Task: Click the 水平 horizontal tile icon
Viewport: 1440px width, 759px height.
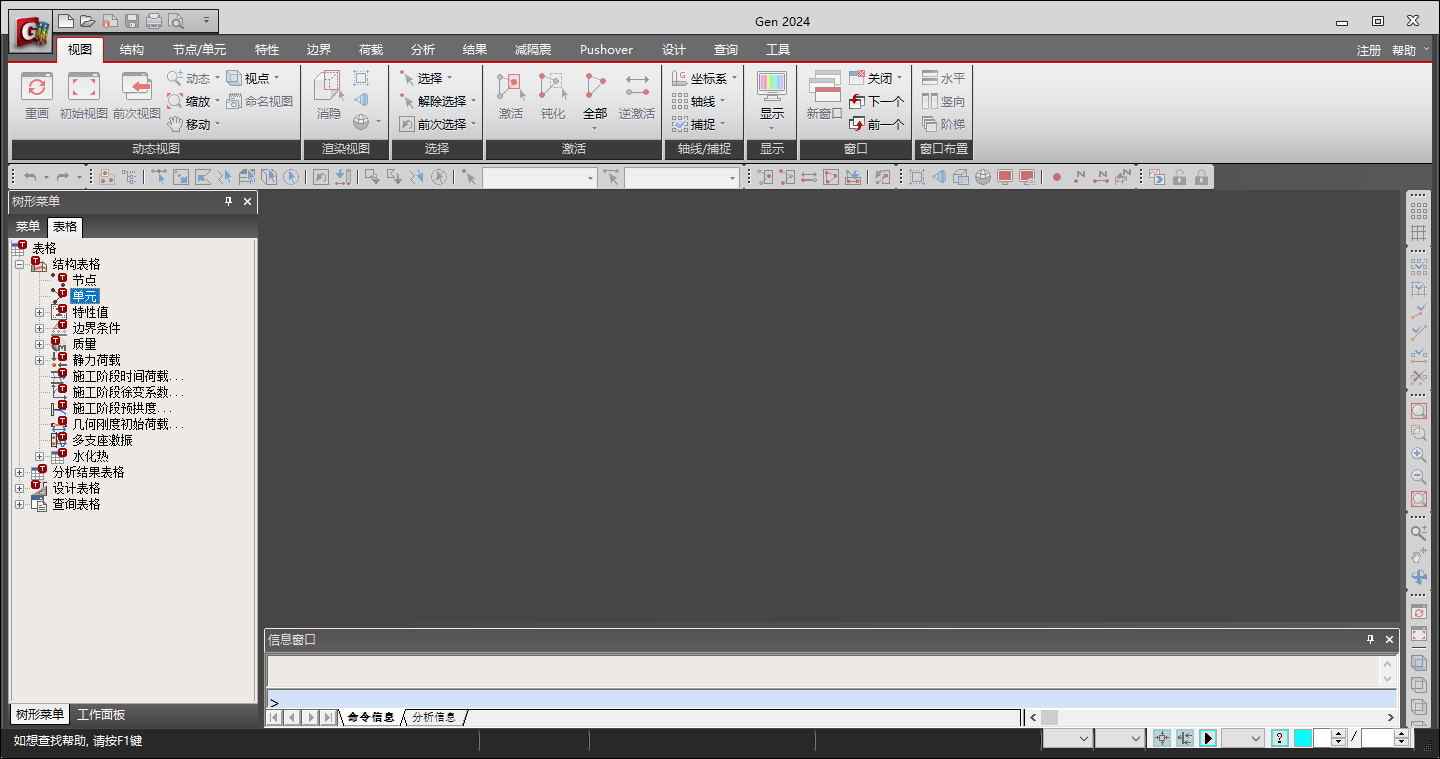Action: coord(930,78)
